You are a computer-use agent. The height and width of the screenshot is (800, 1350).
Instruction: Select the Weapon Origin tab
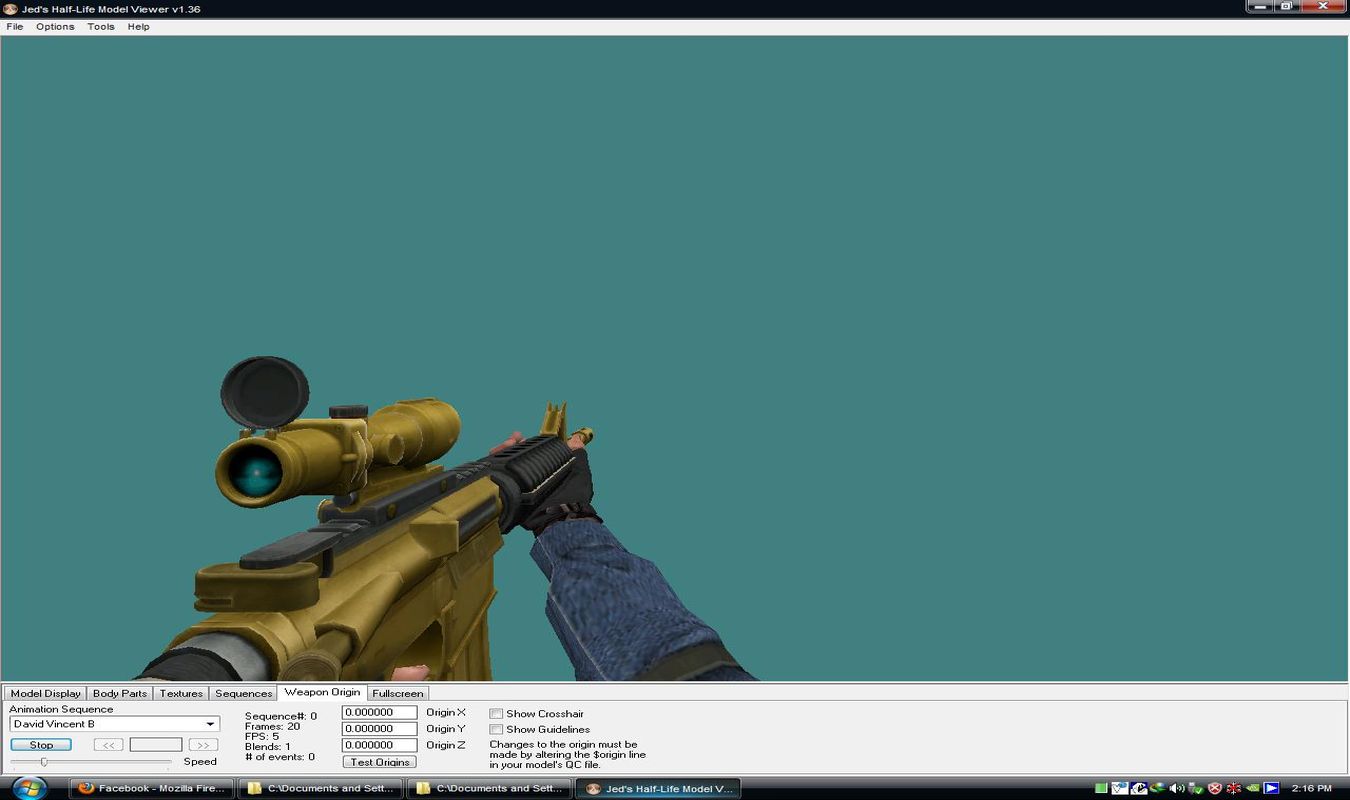[x=322, y=692]
